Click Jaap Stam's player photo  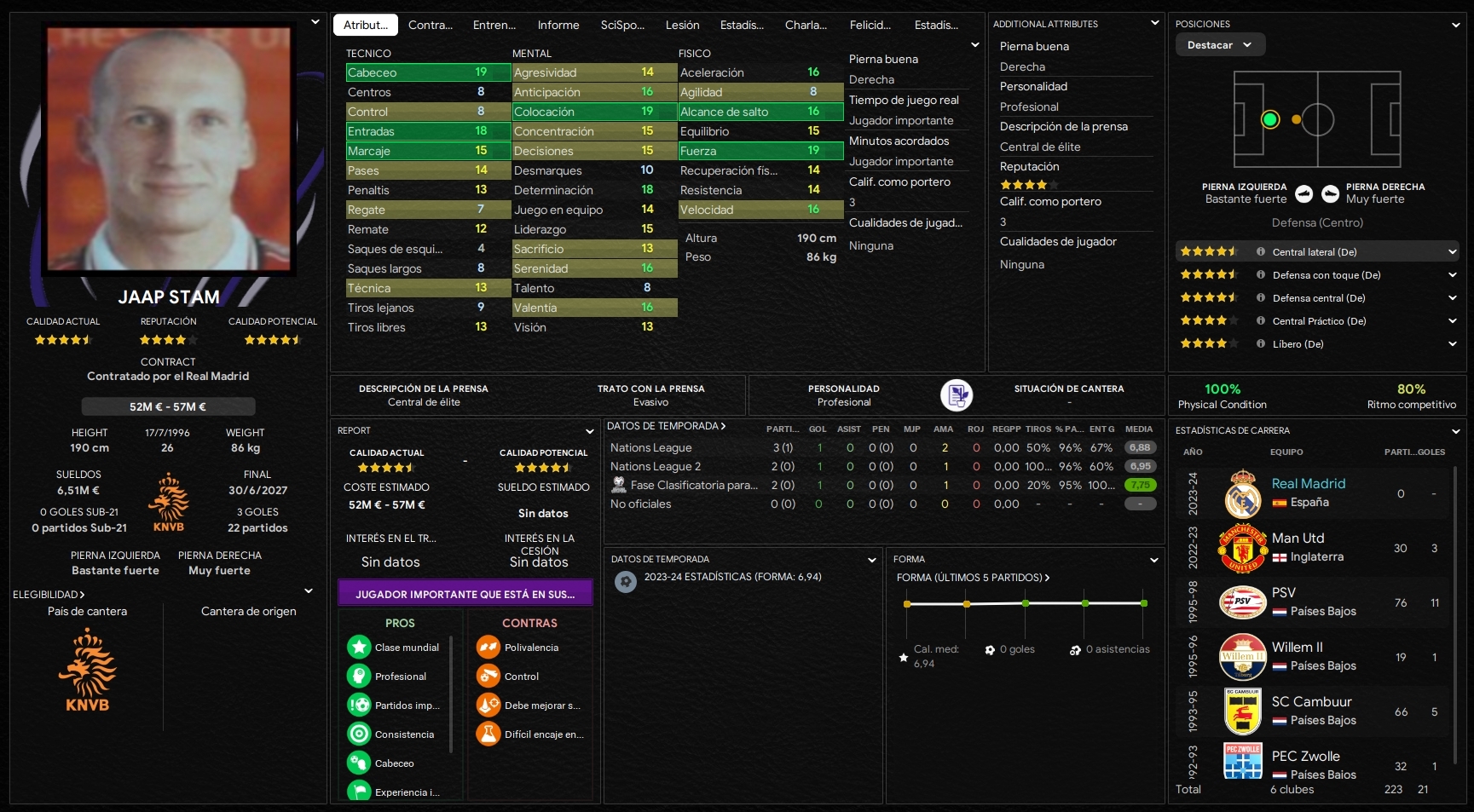168,148
